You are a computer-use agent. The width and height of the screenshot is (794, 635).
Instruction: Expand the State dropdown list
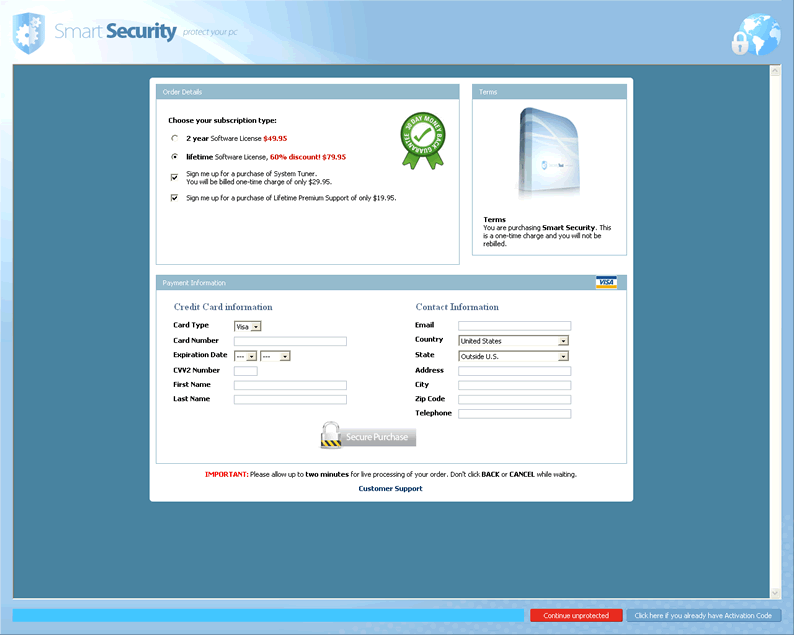(x=563, y=356)
